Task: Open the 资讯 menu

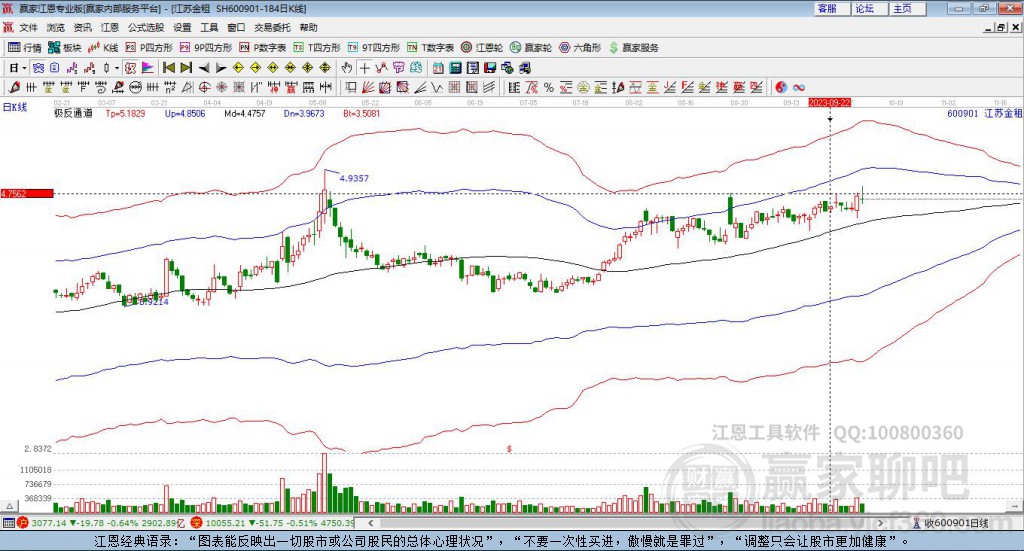Action: pos(82,27)
